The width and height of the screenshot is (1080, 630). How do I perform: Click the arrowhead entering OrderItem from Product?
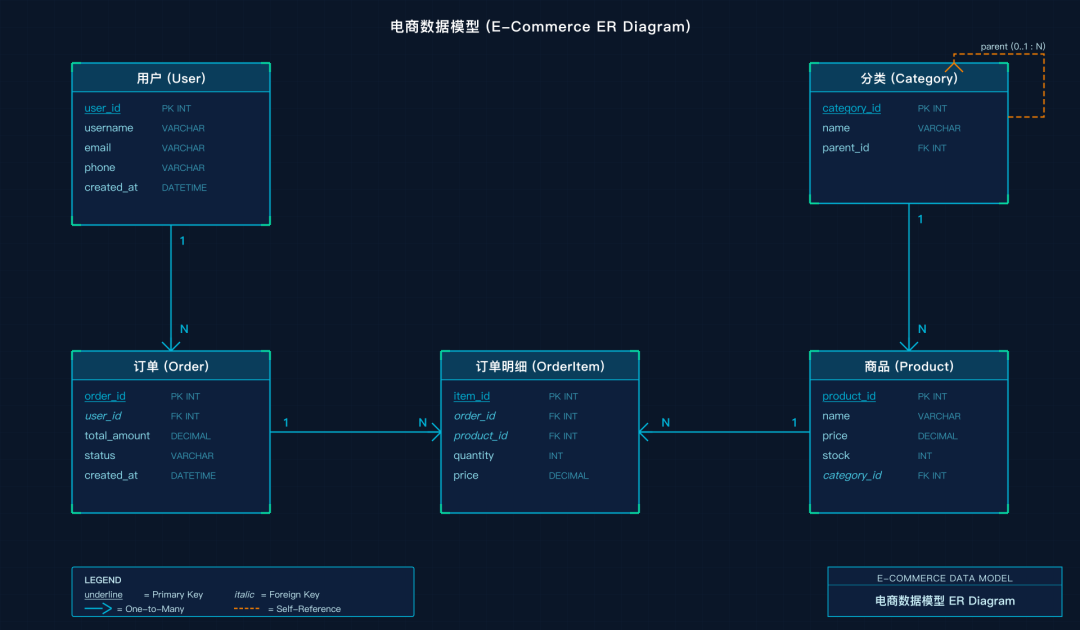tap(645, 432)
